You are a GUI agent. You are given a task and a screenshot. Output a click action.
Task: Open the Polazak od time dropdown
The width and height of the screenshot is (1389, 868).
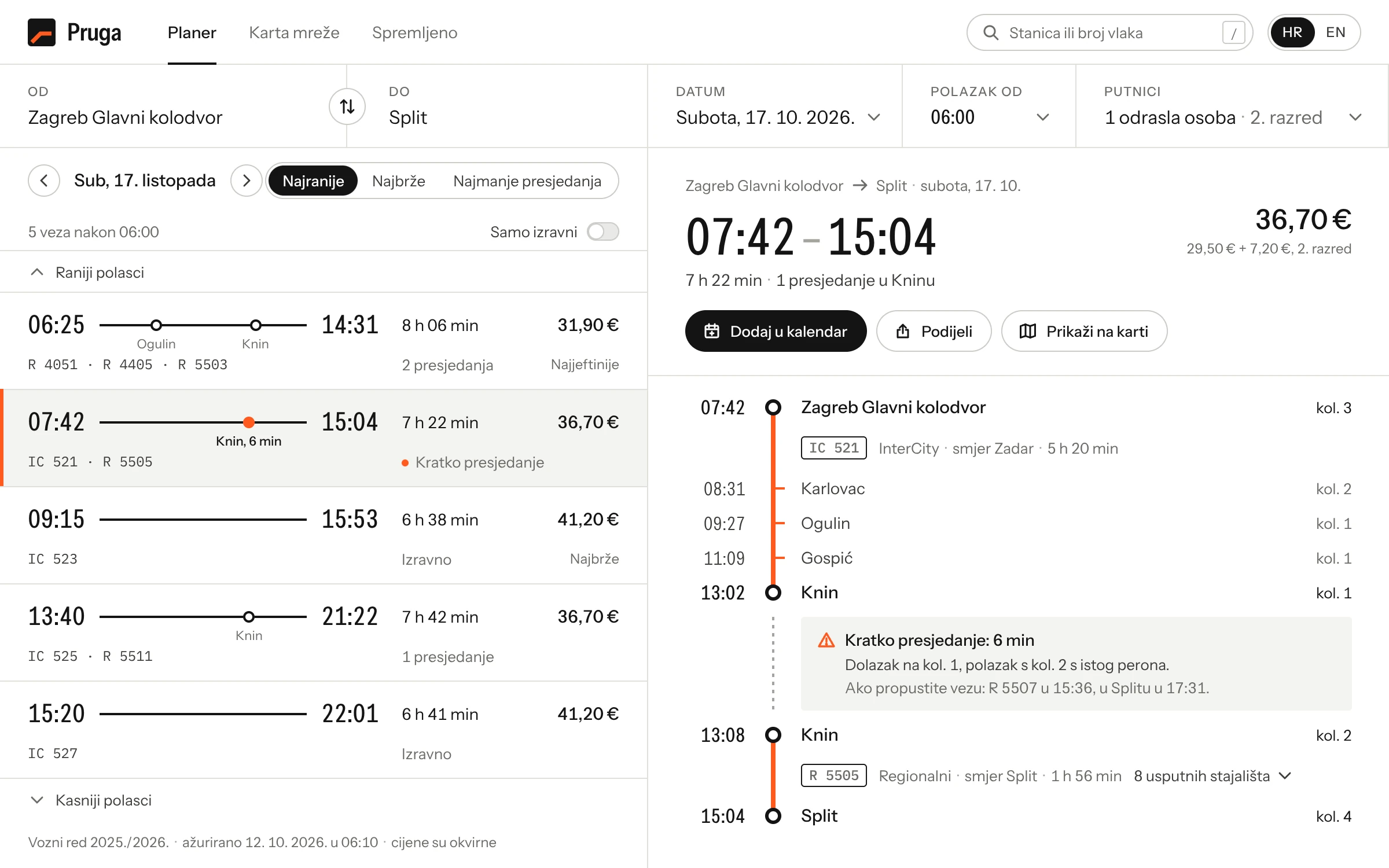pyautogui.click(x=989, y=106)
